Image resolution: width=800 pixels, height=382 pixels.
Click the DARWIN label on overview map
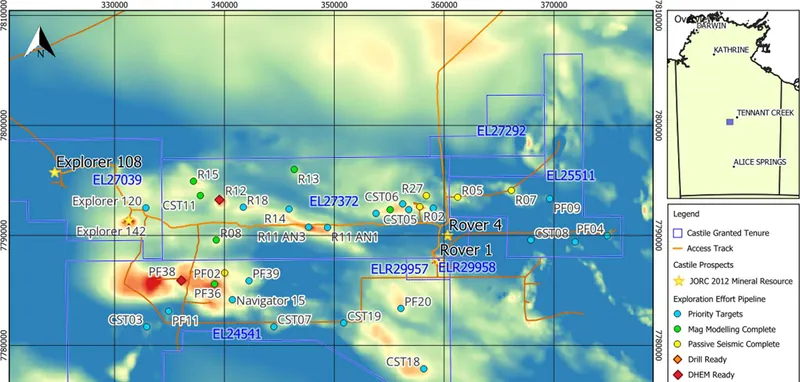711,26
